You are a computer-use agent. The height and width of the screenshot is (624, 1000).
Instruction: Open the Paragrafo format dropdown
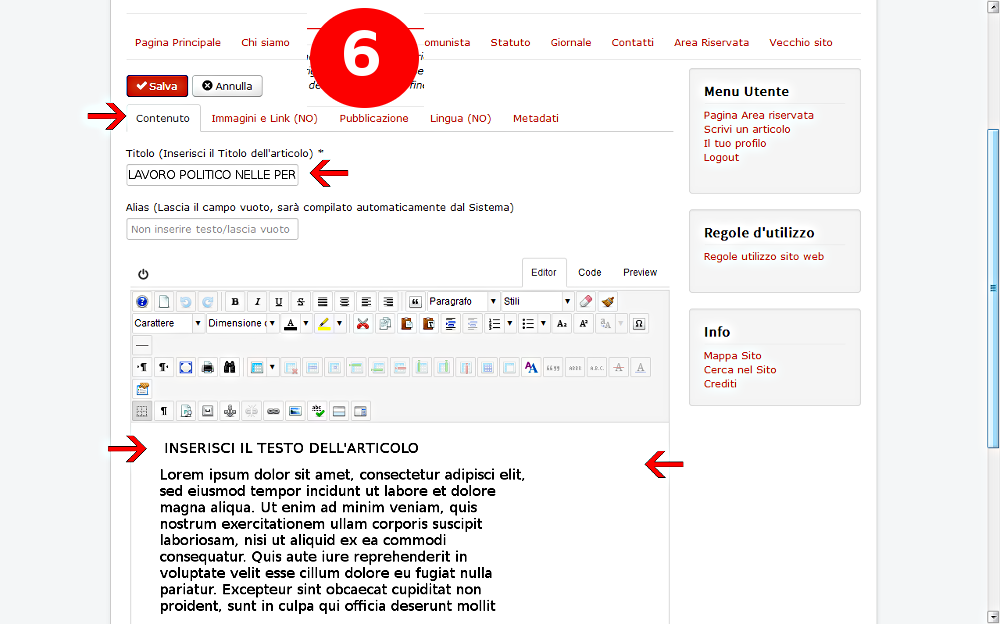click(x=463, y=301)
